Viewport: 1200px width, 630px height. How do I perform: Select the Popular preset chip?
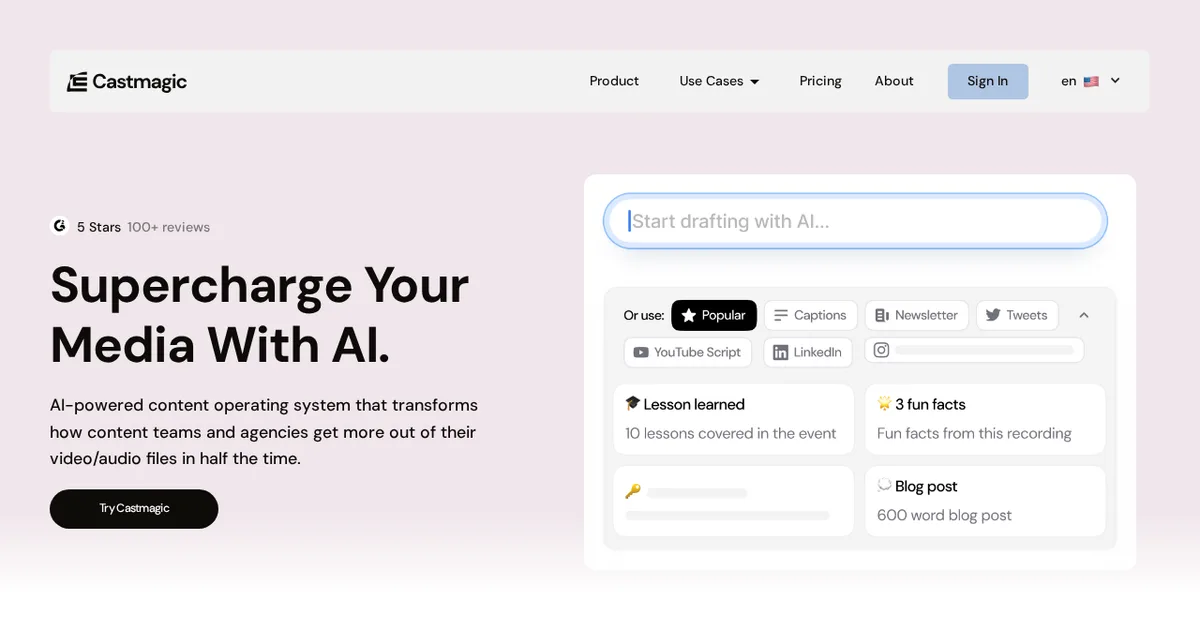coord(714,315)
